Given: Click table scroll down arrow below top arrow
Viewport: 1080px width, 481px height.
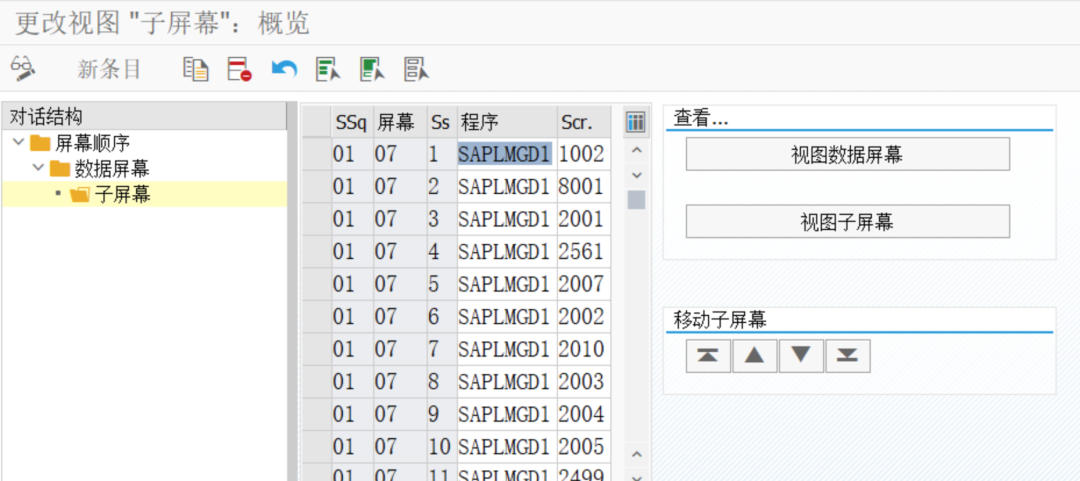Looking at the screenshot, I should click(x=636, y=175).
